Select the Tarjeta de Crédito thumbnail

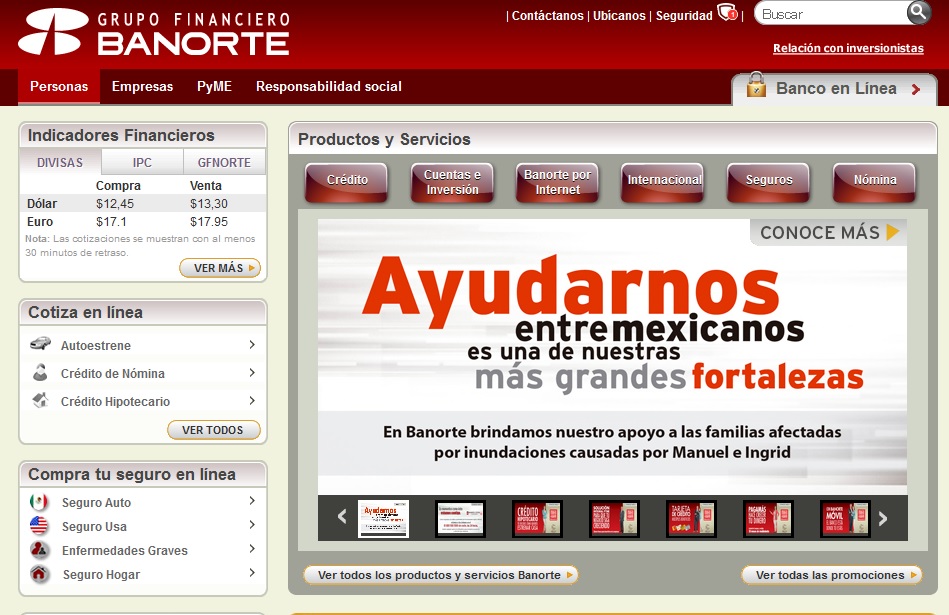(x=691, y=518)
